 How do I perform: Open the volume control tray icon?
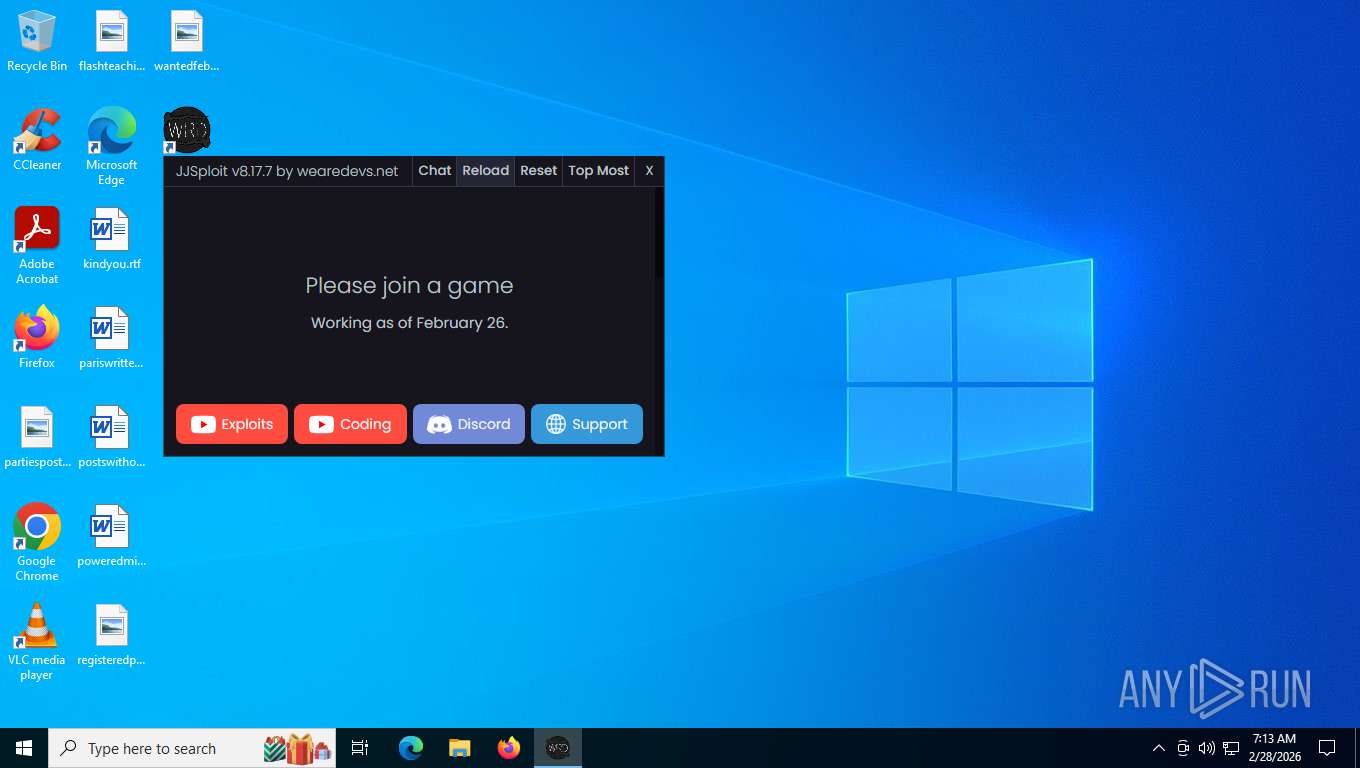(x=1207, y=748)
